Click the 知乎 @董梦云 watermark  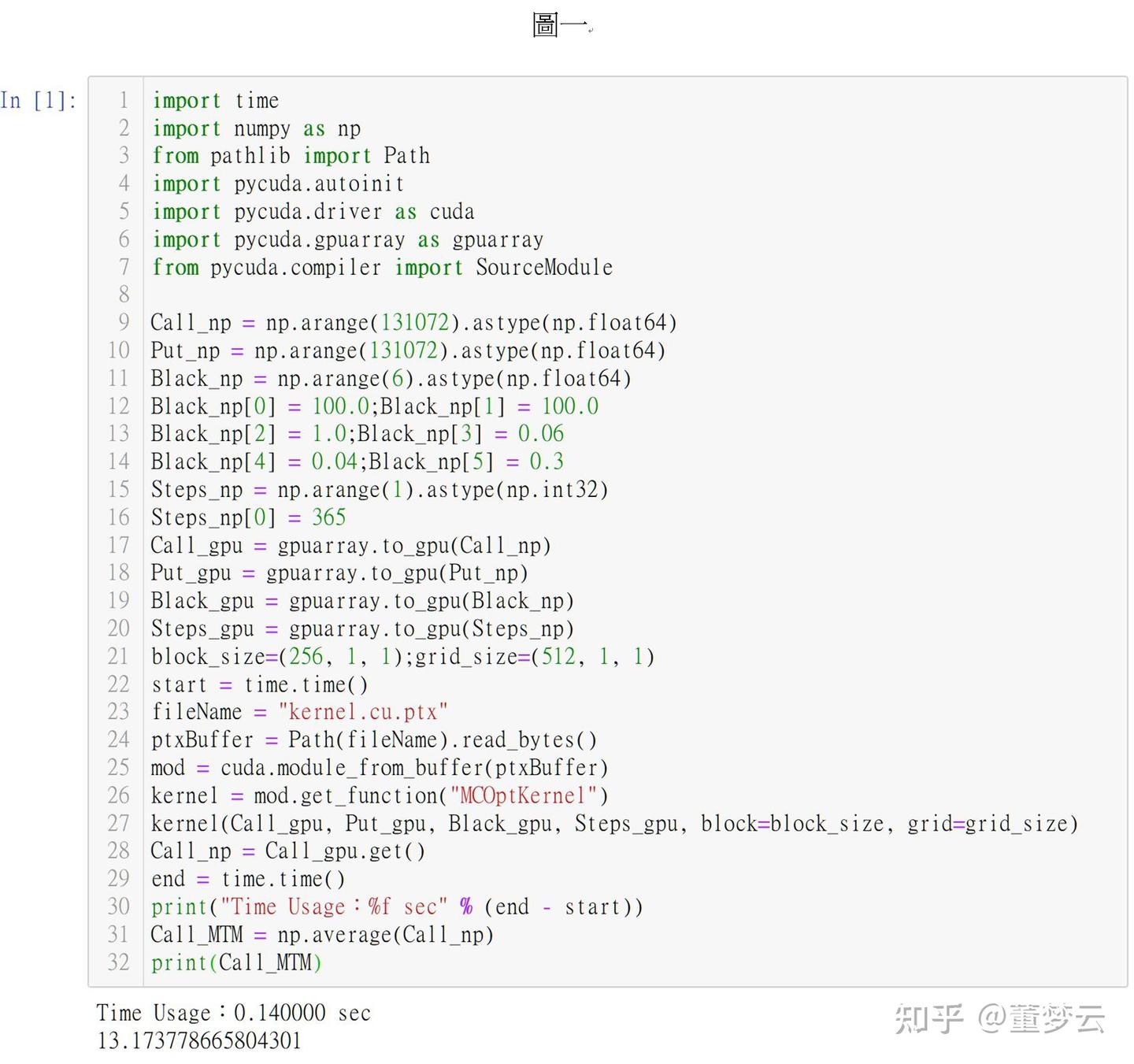[x=999, y=1018]
